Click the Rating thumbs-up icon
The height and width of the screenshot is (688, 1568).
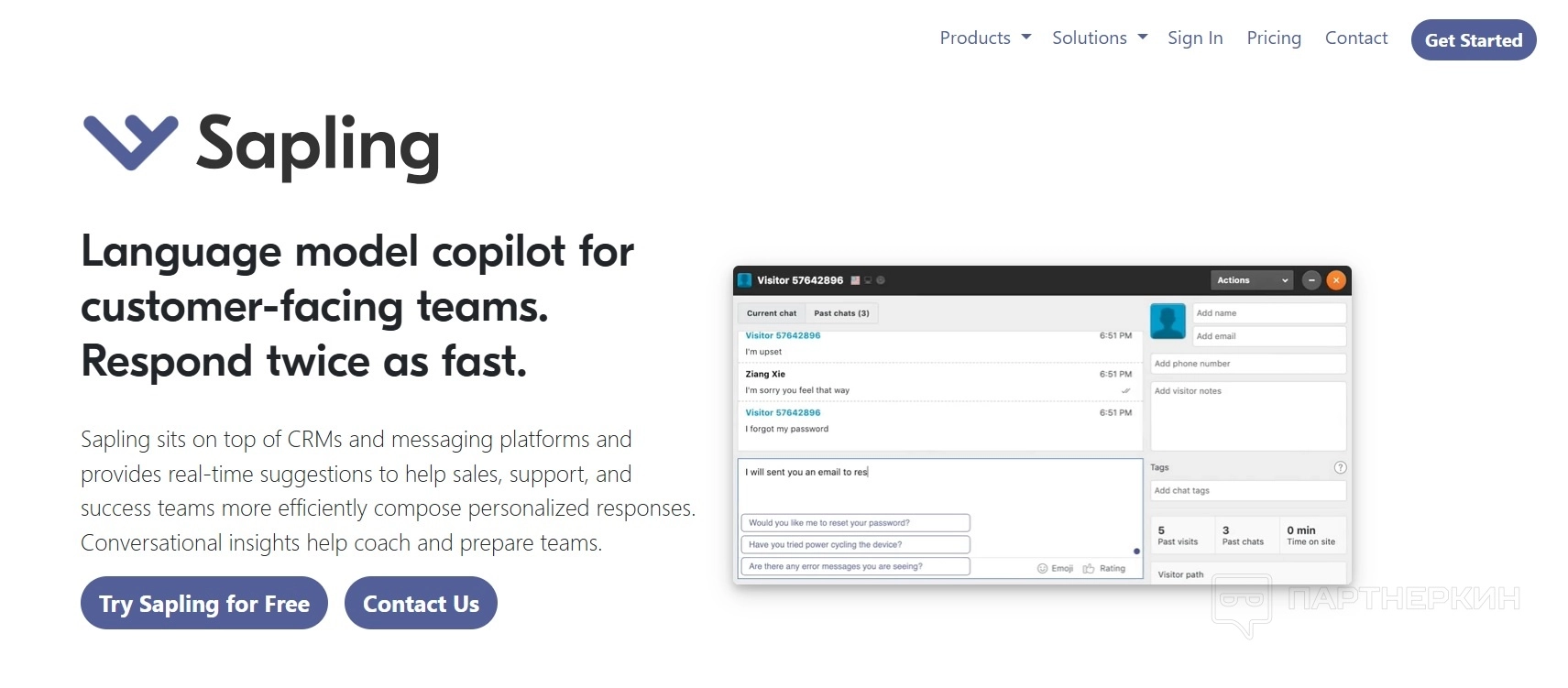[x=1089, y=569]
